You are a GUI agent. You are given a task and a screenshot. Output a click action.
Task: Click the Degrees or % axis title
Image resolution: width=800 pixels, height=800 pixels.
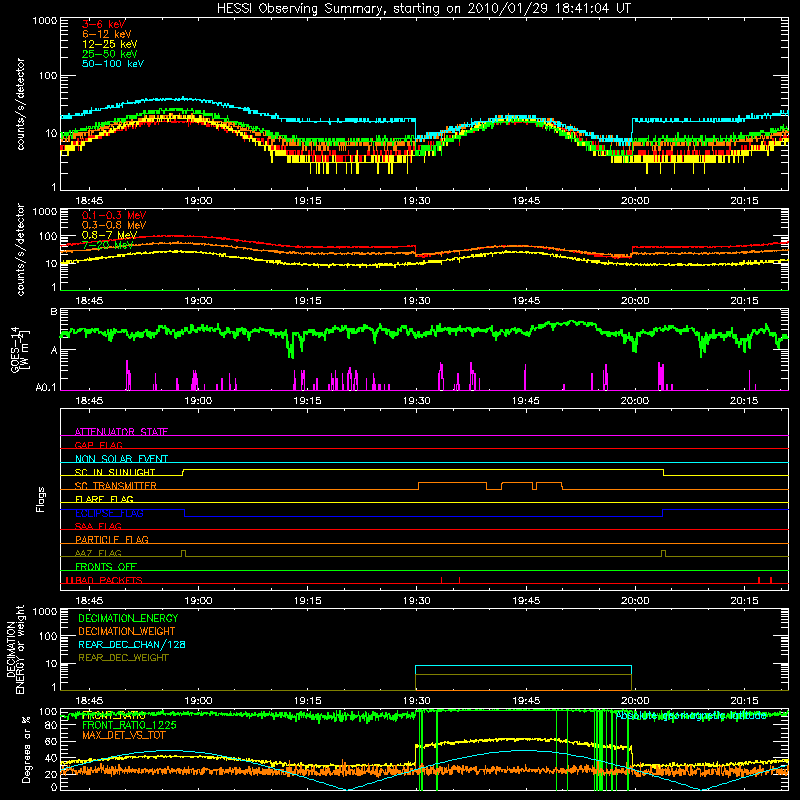pyautogui.click(x=26, y=750)
